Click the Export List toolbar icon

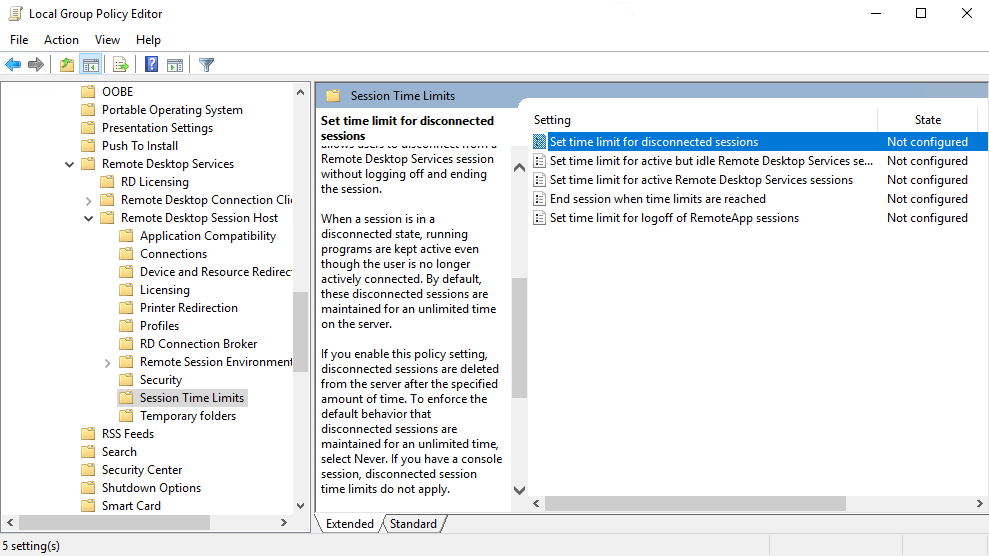121,65
